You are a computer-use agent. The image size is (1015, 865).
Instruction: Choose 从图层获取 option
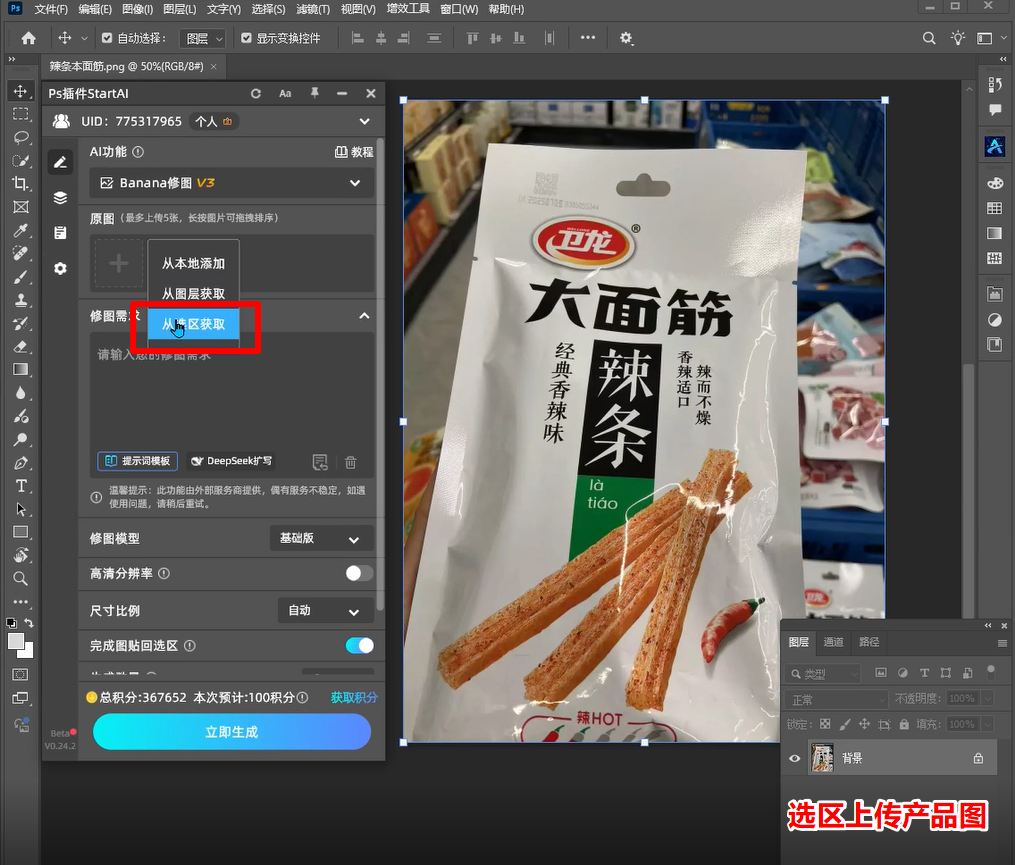pos(194,294)
